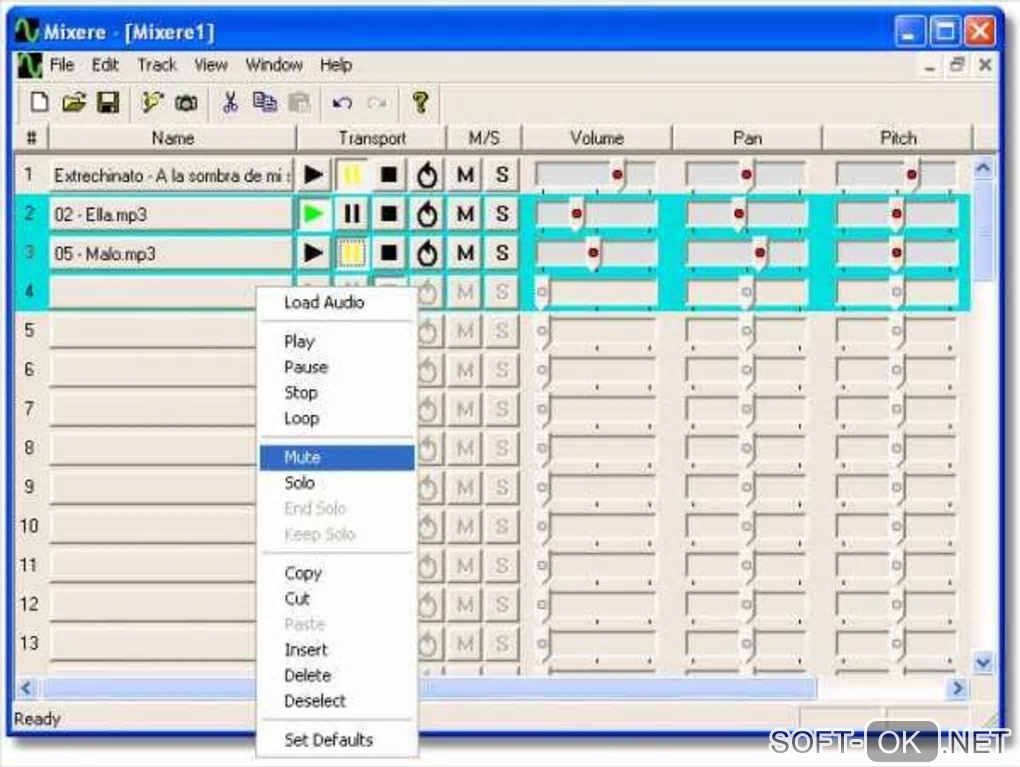
Task: Open the Edit menu
Action: coord(105,65)
